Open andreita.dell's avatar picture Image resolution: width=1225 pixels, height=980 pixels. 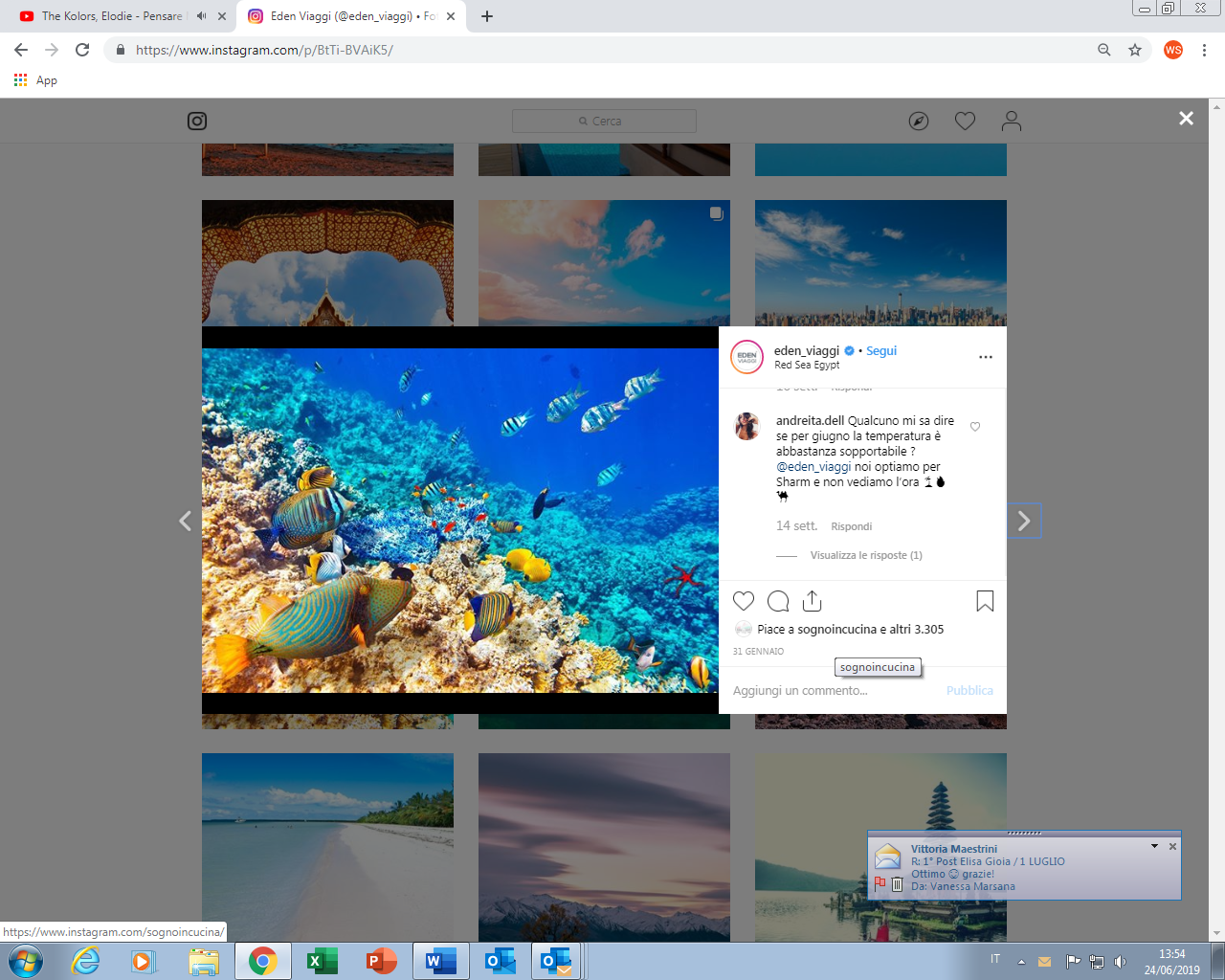point(747,427)
